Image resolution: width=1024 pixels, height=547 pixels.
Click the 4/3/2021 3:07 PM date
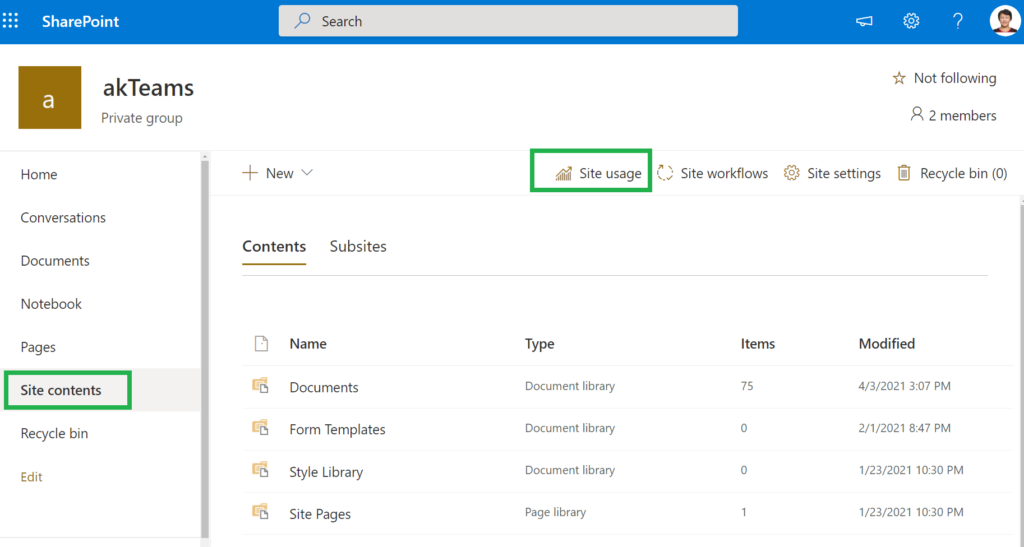(904, 386)
